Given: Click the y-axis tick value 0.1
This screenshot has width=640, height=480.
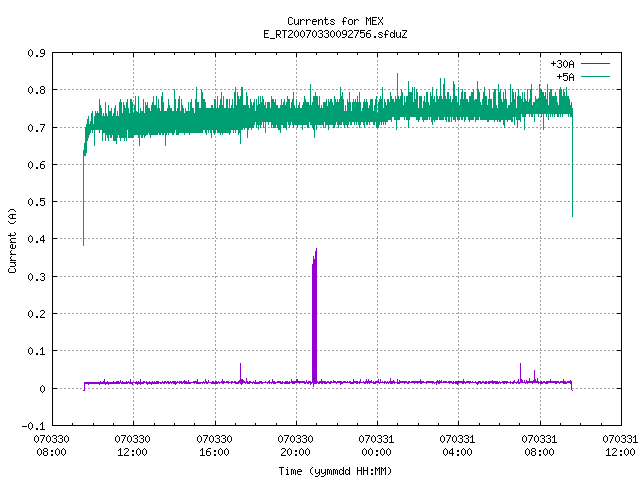Looking at the screenshot, I should coord(36,351).
